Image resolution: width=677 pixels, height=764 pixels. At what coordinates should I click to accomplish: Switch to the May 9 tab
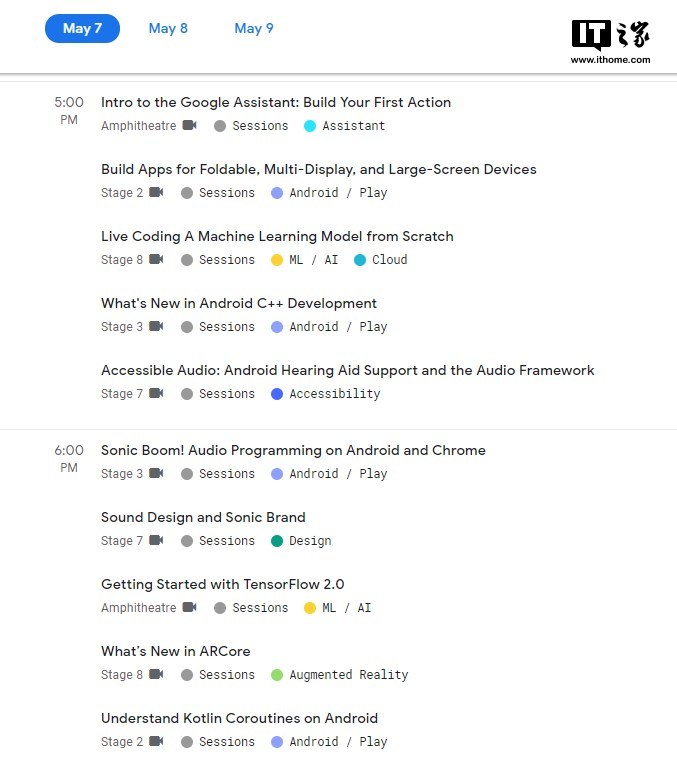pyautogui.click(x=254, y=28)
